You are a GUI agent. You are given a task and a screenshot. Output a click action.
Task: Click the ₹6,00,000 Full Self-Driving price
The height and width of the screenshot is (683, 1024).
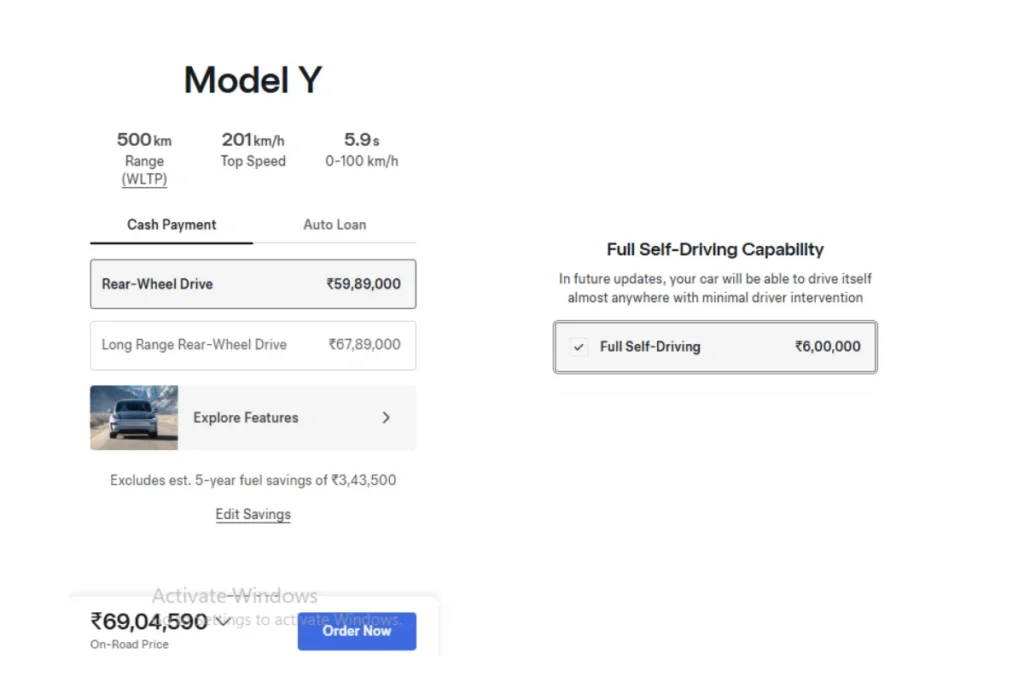click(827, 347)
